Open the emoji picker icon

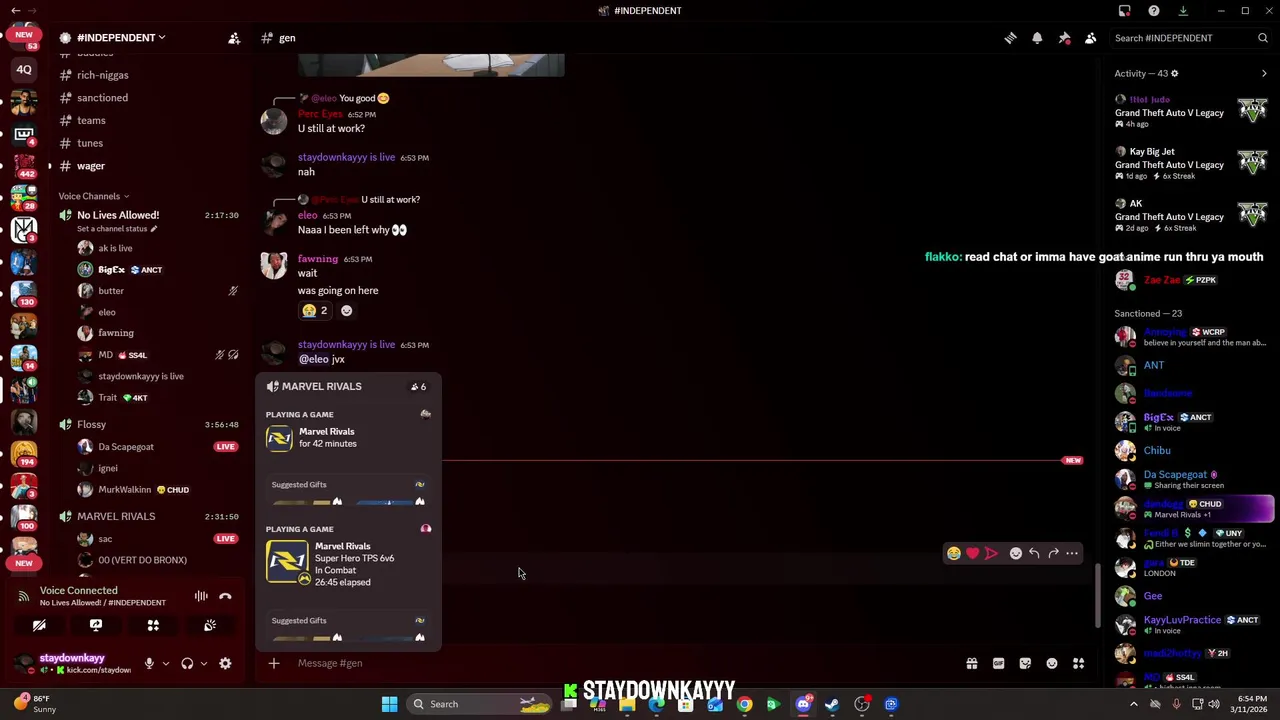[1052, 663]
